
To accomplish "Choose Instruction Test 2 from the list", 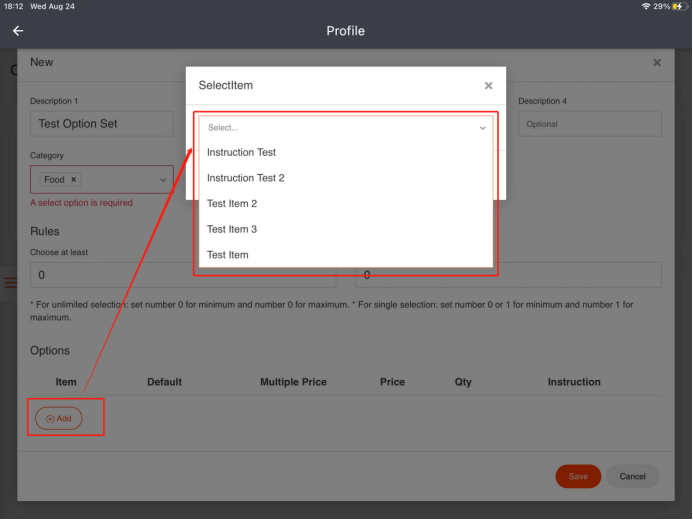I will tap(245, 178).
